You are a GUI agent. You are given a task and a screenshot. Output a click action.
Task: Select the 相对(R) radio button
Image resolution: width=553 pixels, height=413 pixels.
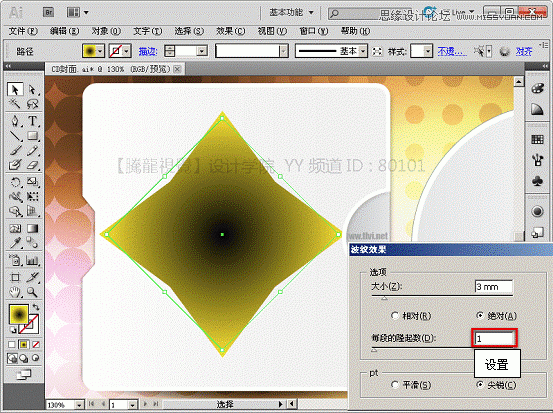(x=395, y=316)
